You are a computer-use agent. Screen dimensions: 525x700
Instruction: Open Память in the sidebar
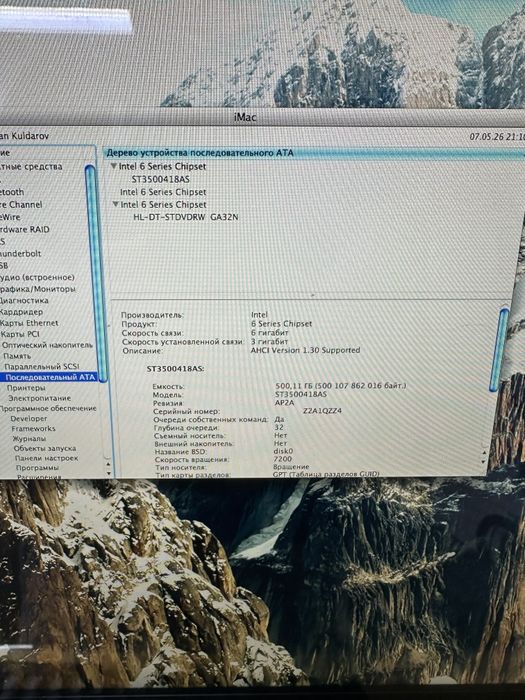point(17,356)
